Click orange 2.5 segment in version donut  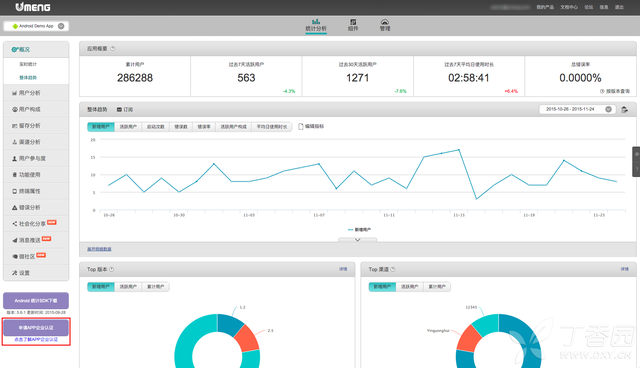247,339
